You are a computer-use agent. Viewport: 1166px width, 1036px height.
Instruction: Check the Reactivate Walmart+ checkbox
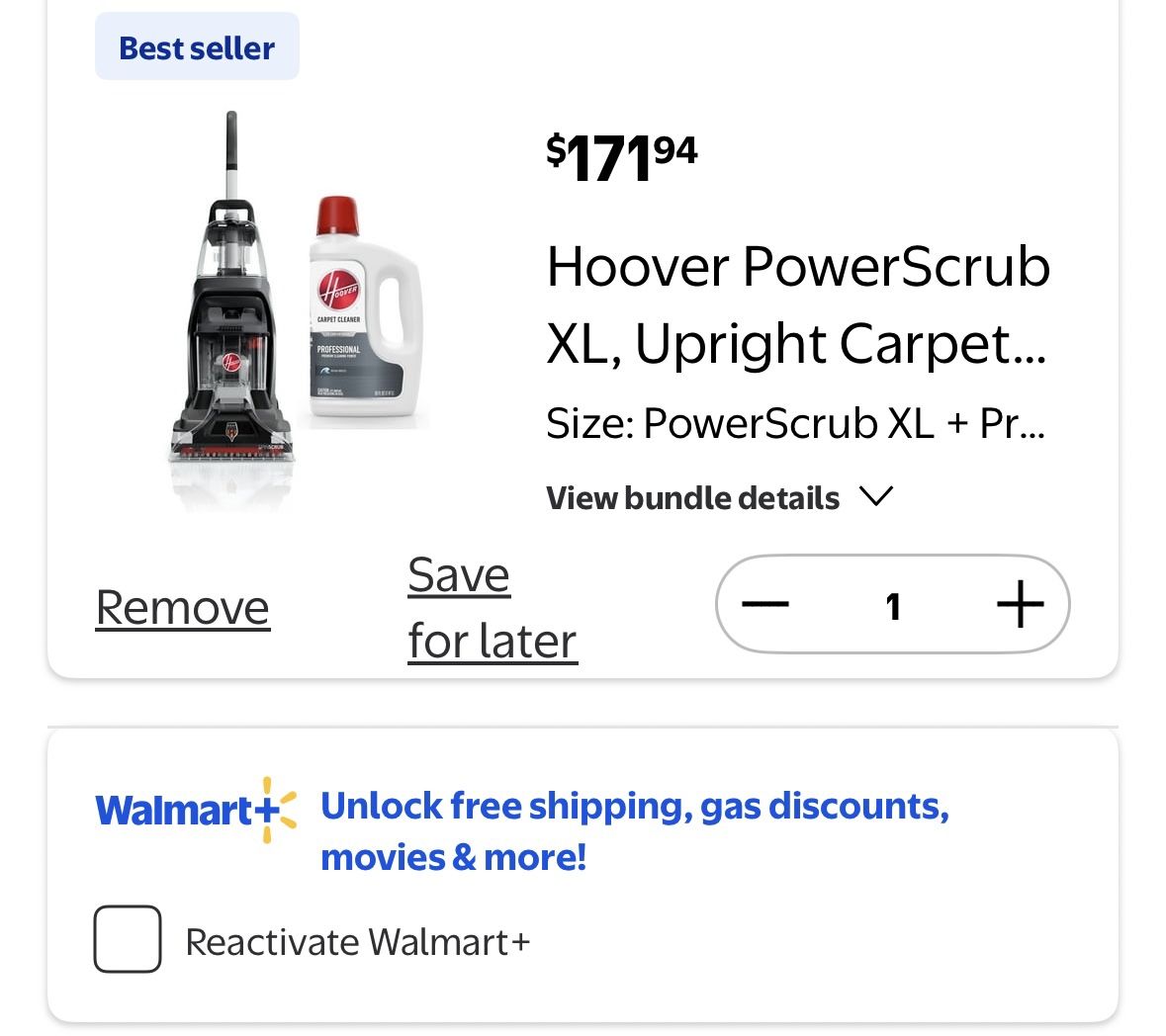[128, 939]
